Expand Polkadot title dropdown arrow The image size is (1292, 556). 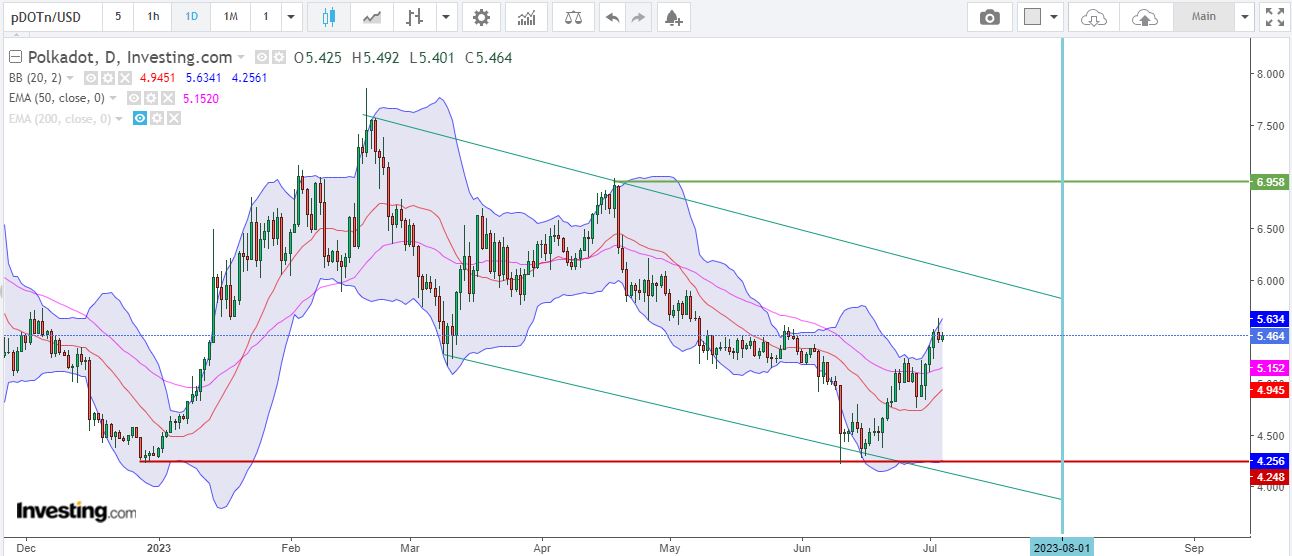tap(241, 58)
